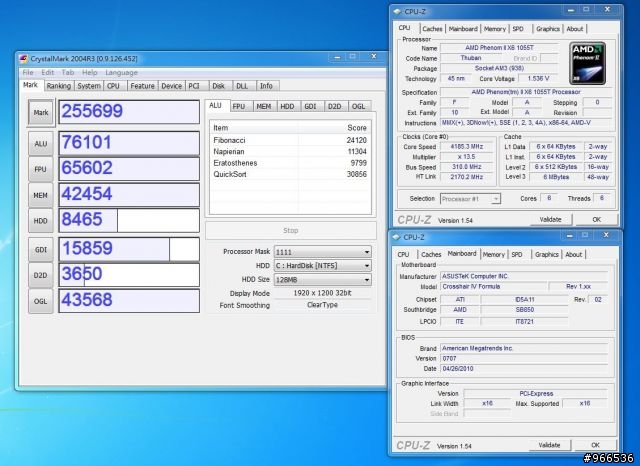This screenshot has width=640, height=466.
Task: Run the MEM benchmark button
Action: pos(41,195)
